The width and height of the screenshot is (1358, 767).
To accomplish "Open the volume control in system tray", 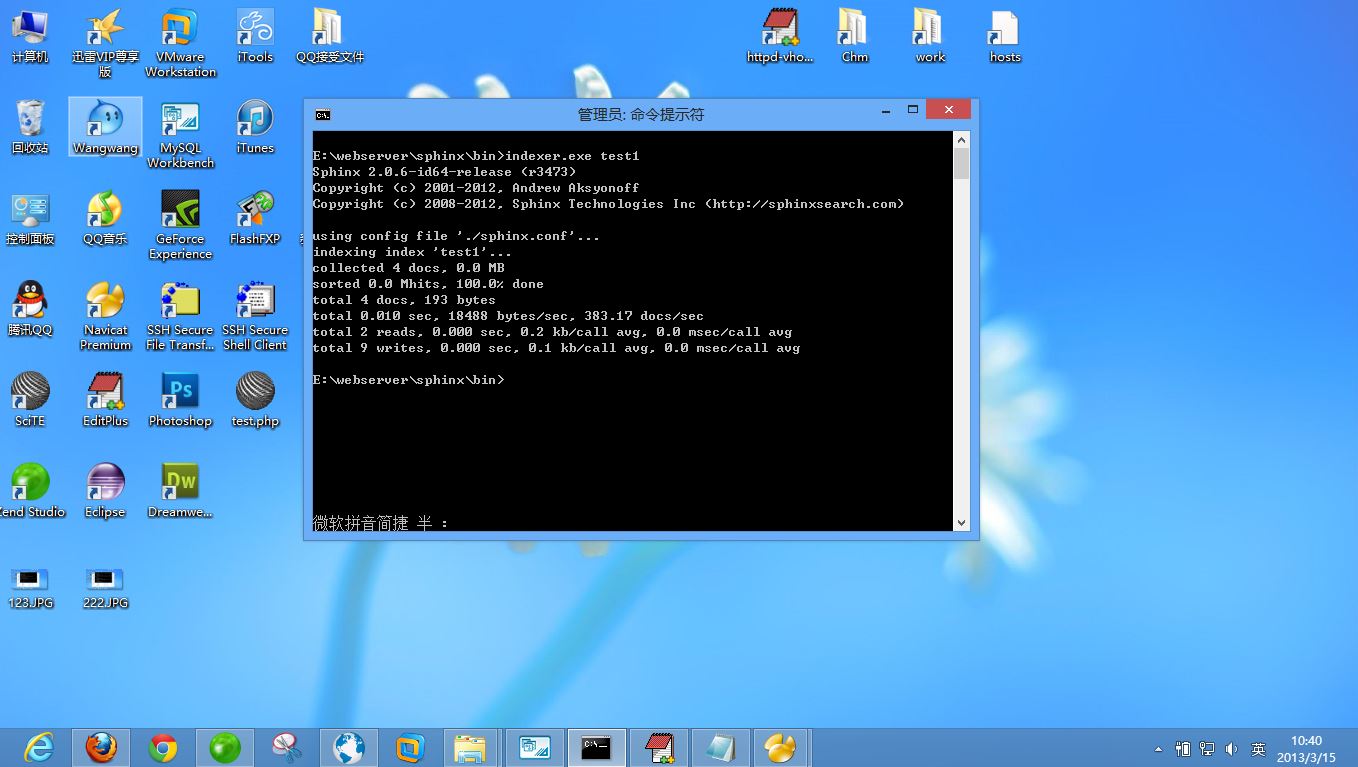I will coord(1232,748).
